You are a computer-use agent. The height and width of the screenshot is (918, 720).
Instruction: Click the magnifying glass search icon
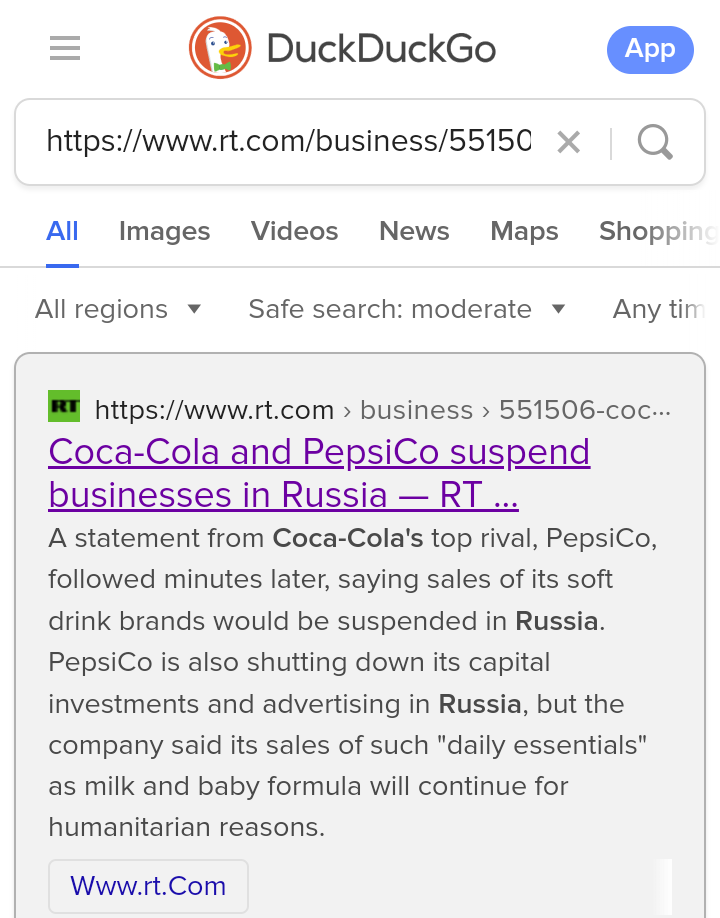655,142
